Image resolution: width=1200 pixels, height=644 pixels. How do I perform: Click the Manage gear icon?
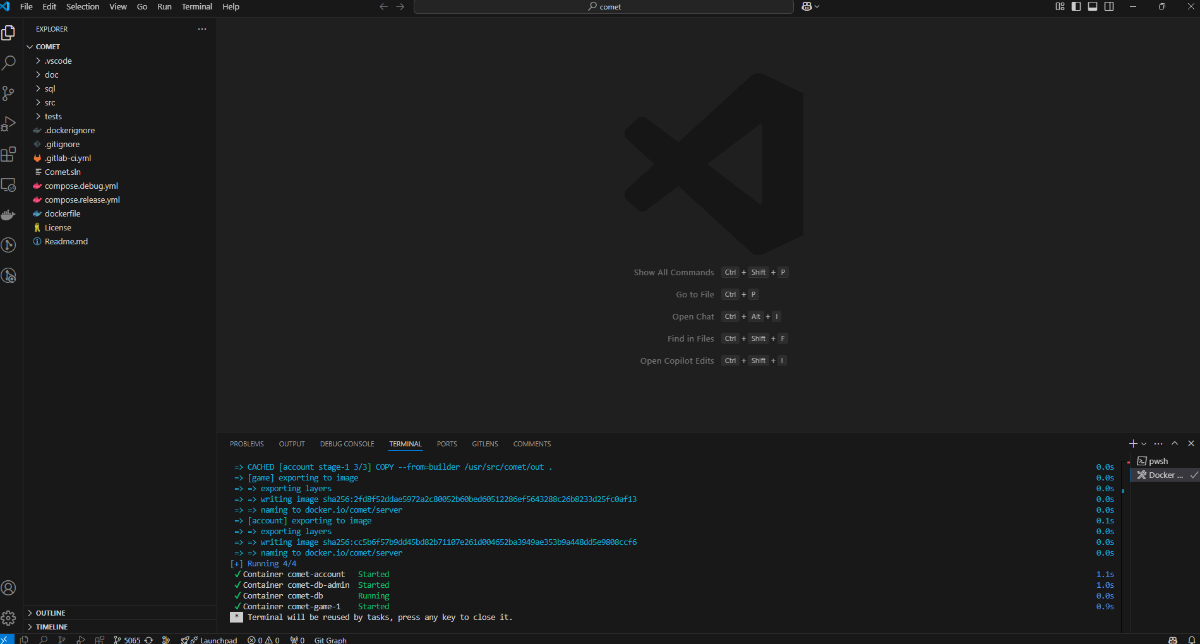[x=9, y=618]
